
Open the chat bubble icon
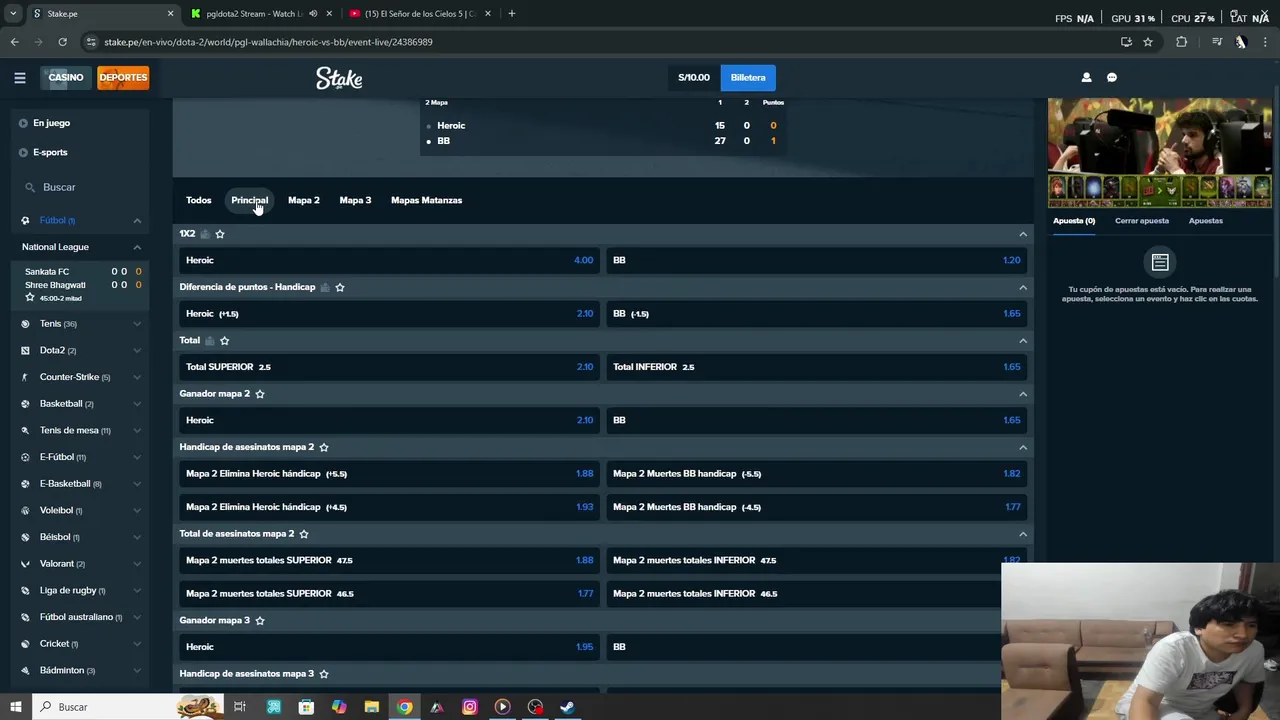tap(1111, 77)
